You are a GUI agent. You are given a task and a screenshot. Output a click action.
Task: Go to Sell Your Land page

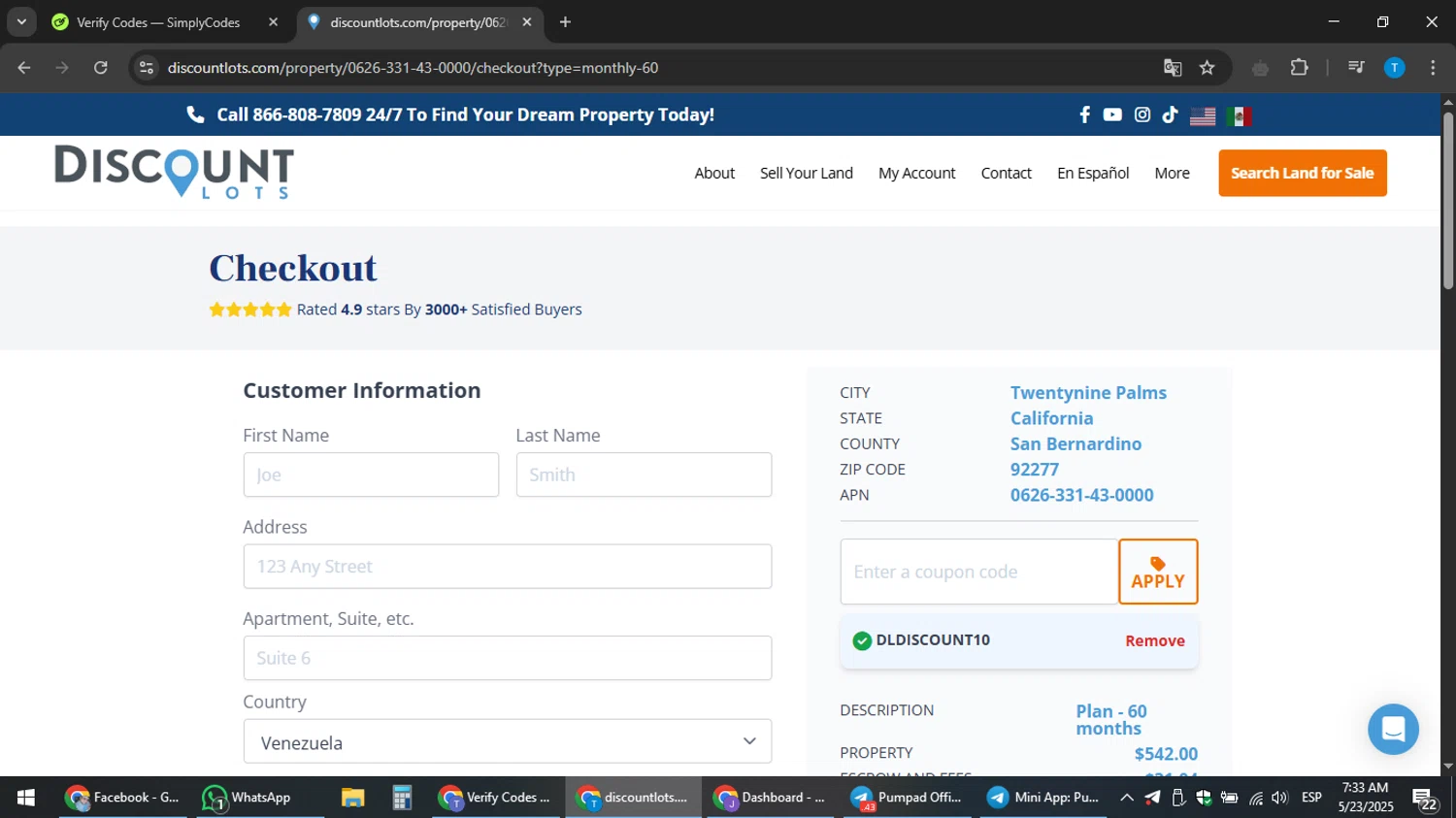(x=807, y=173)
